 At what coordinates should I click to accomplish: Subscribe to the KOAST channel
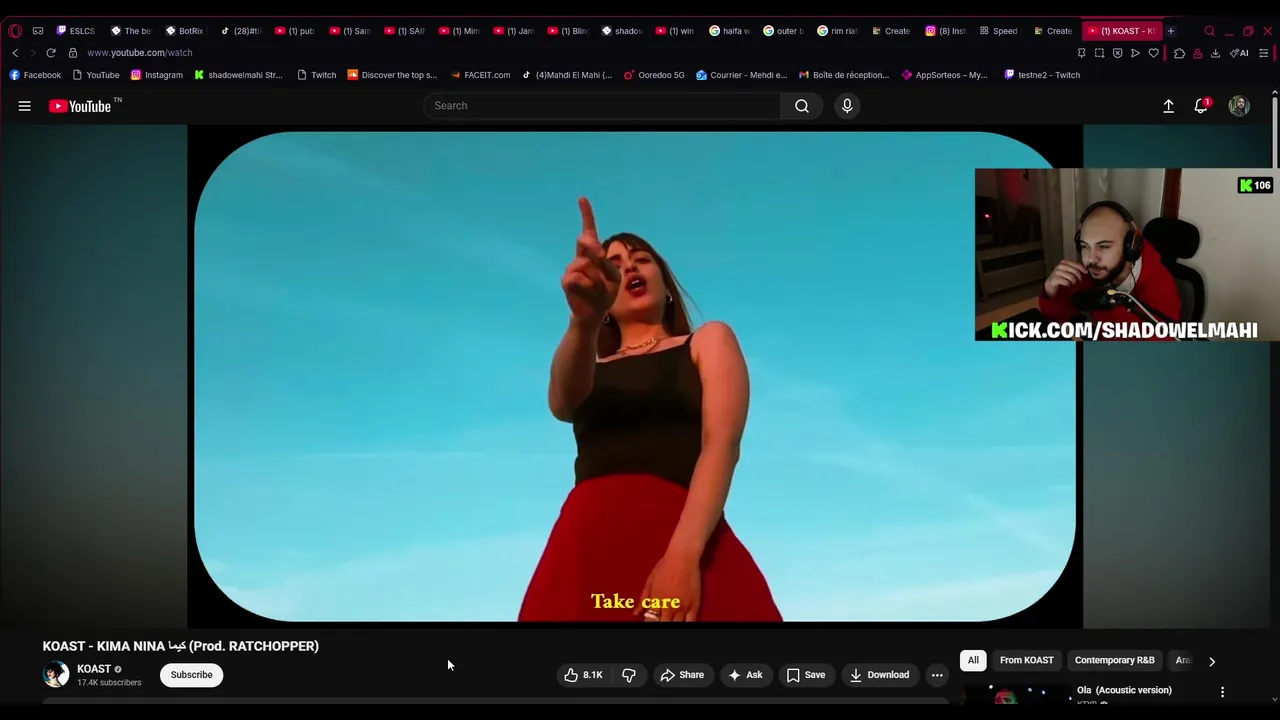pos(191,675)
